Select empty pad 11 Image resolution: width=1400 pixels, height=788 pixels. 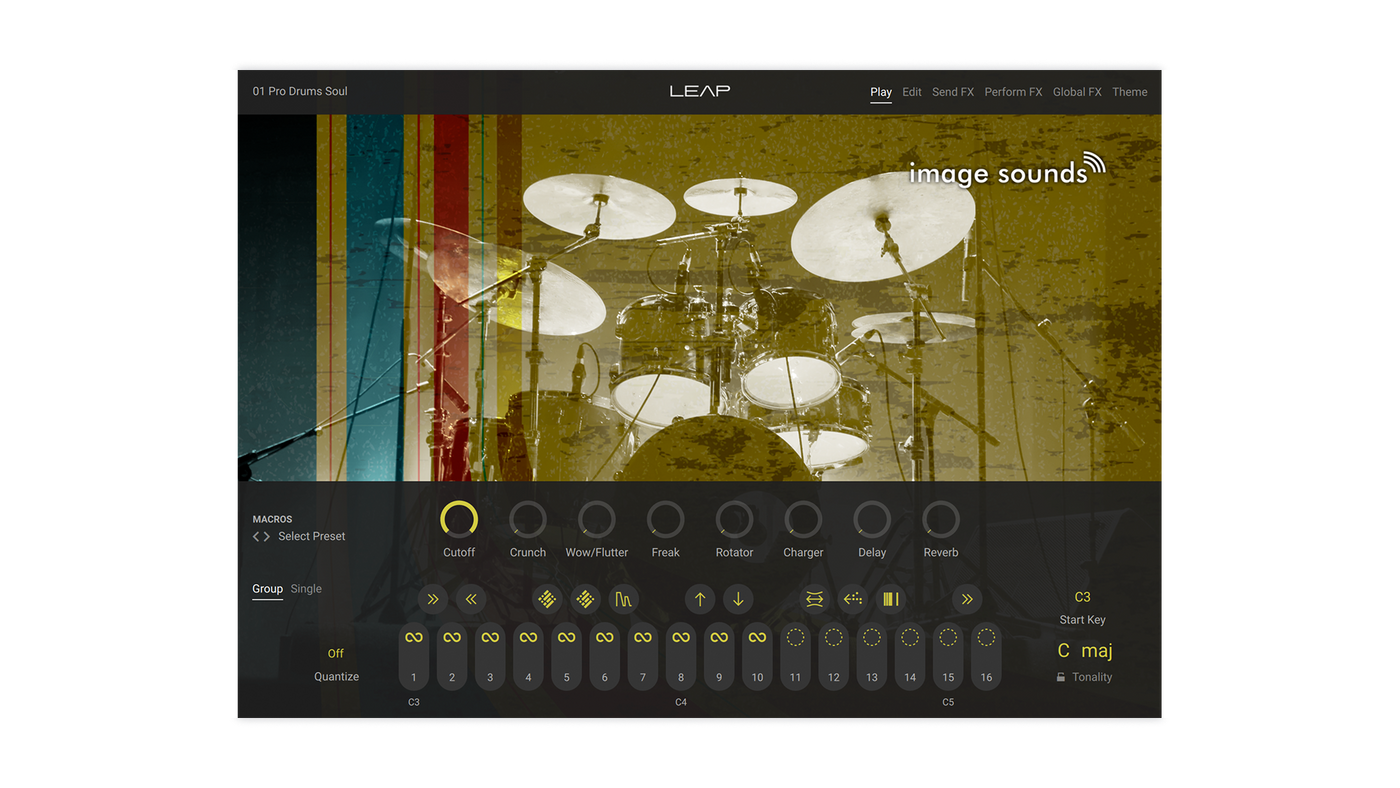click(x=795, y=656)
